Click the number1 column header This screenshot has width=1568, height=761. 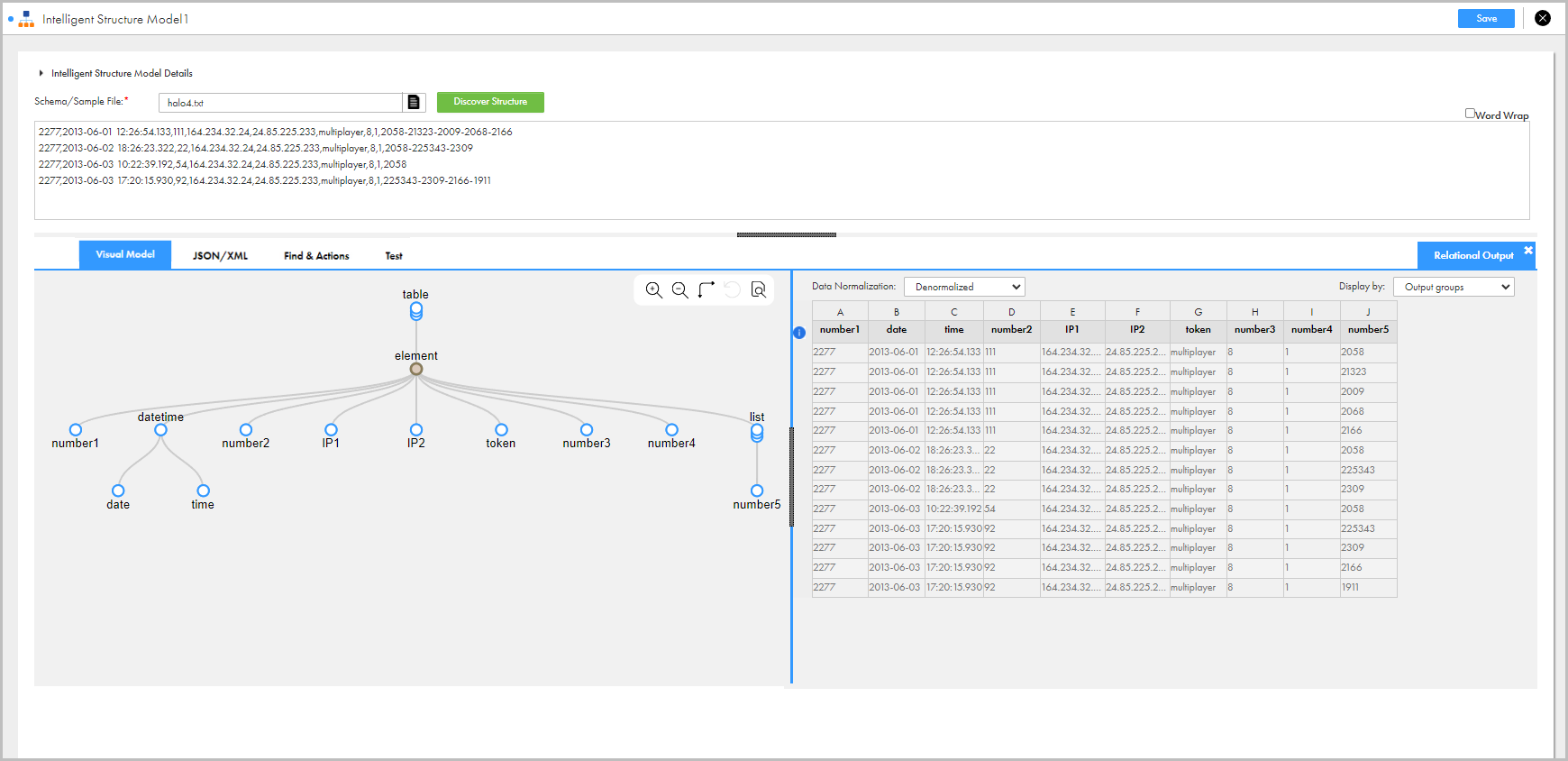click(840, 330)
